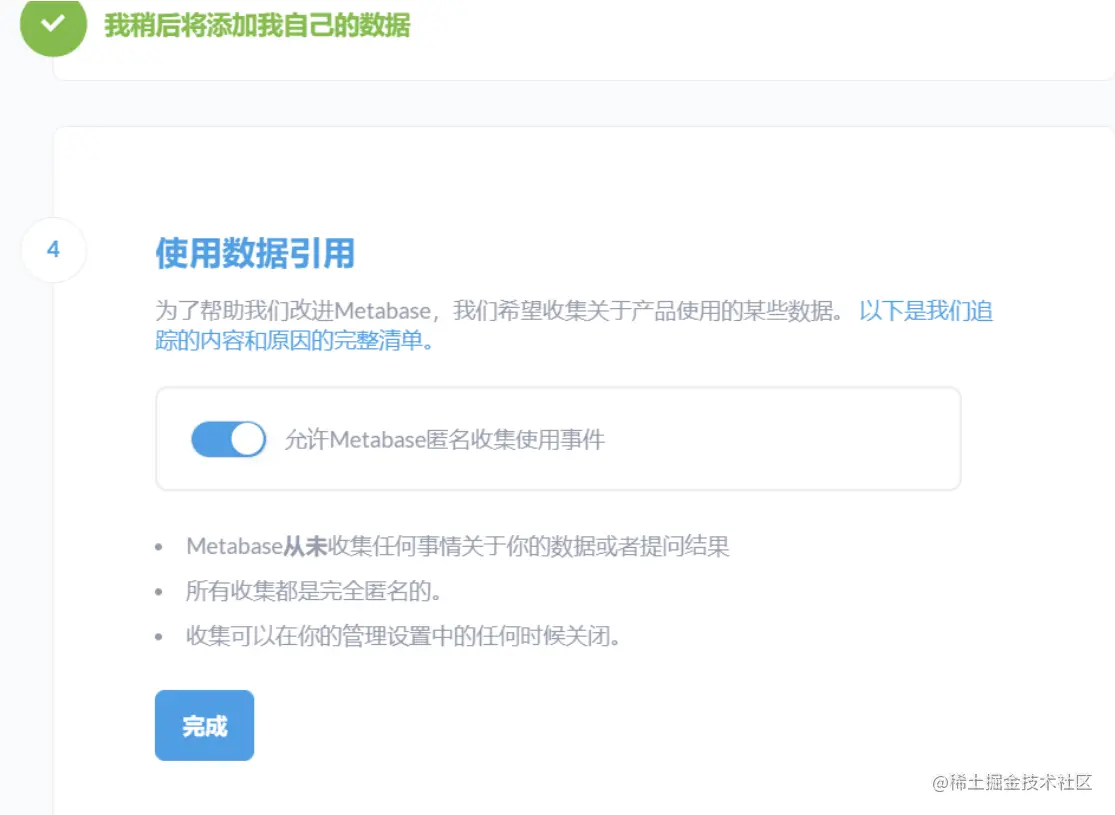Viewport: 1115px width, 815px height.
Task: Click the 使用数据引用 heading
Action: click(255, 253)
